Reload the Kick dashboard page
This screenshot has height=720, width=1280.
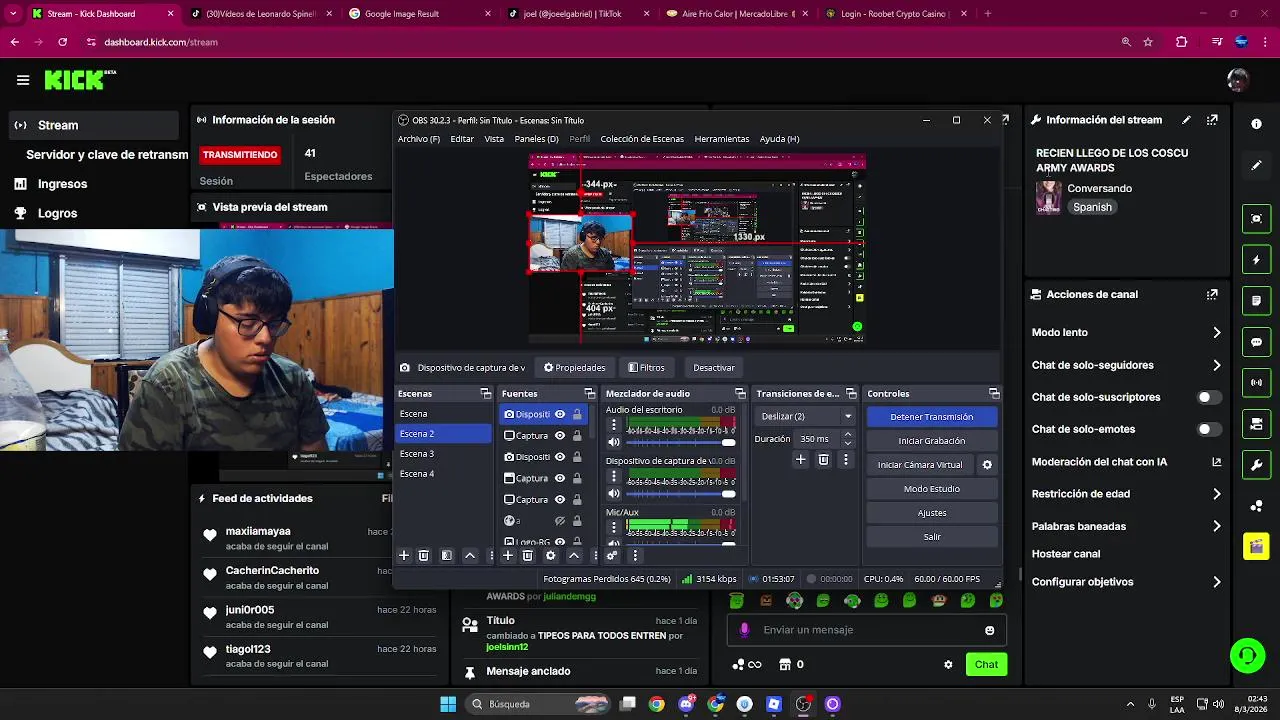coord(62,42)
